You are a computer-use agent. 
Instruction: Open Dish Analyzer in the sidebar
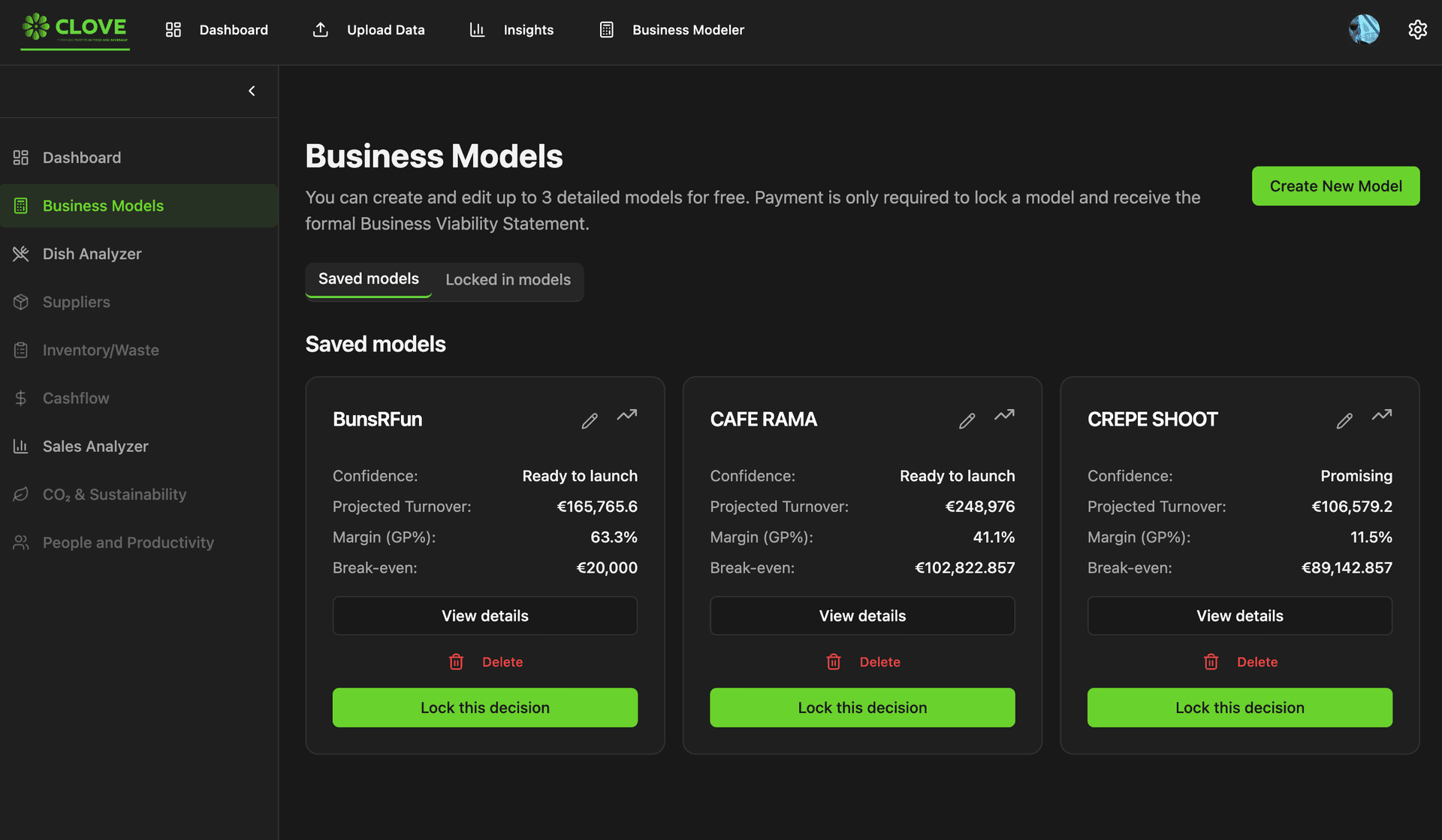coord(92,254)
